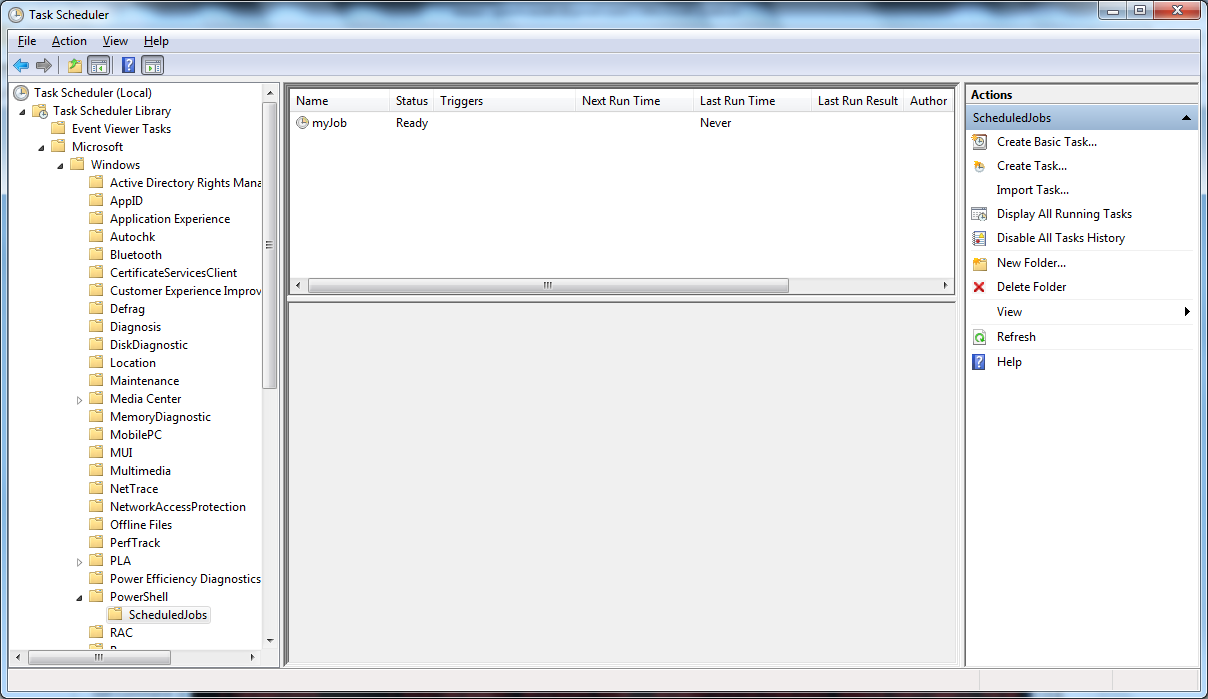Select the RAC folder
Screen dimensions: 1208x699
click(121, 633)
